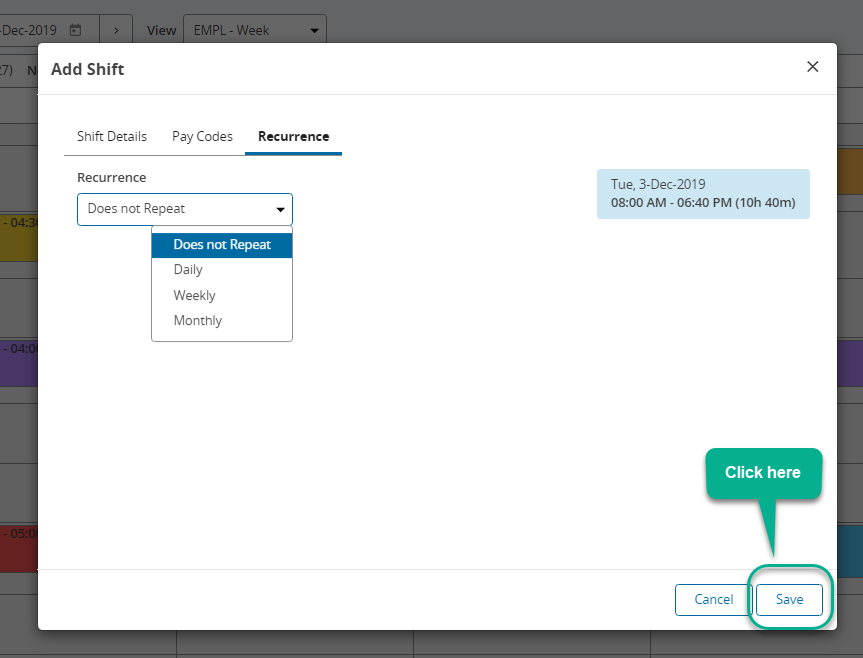The image size is (863, 658).
Task: Open the Recurrence combo box
Action: 185,209
